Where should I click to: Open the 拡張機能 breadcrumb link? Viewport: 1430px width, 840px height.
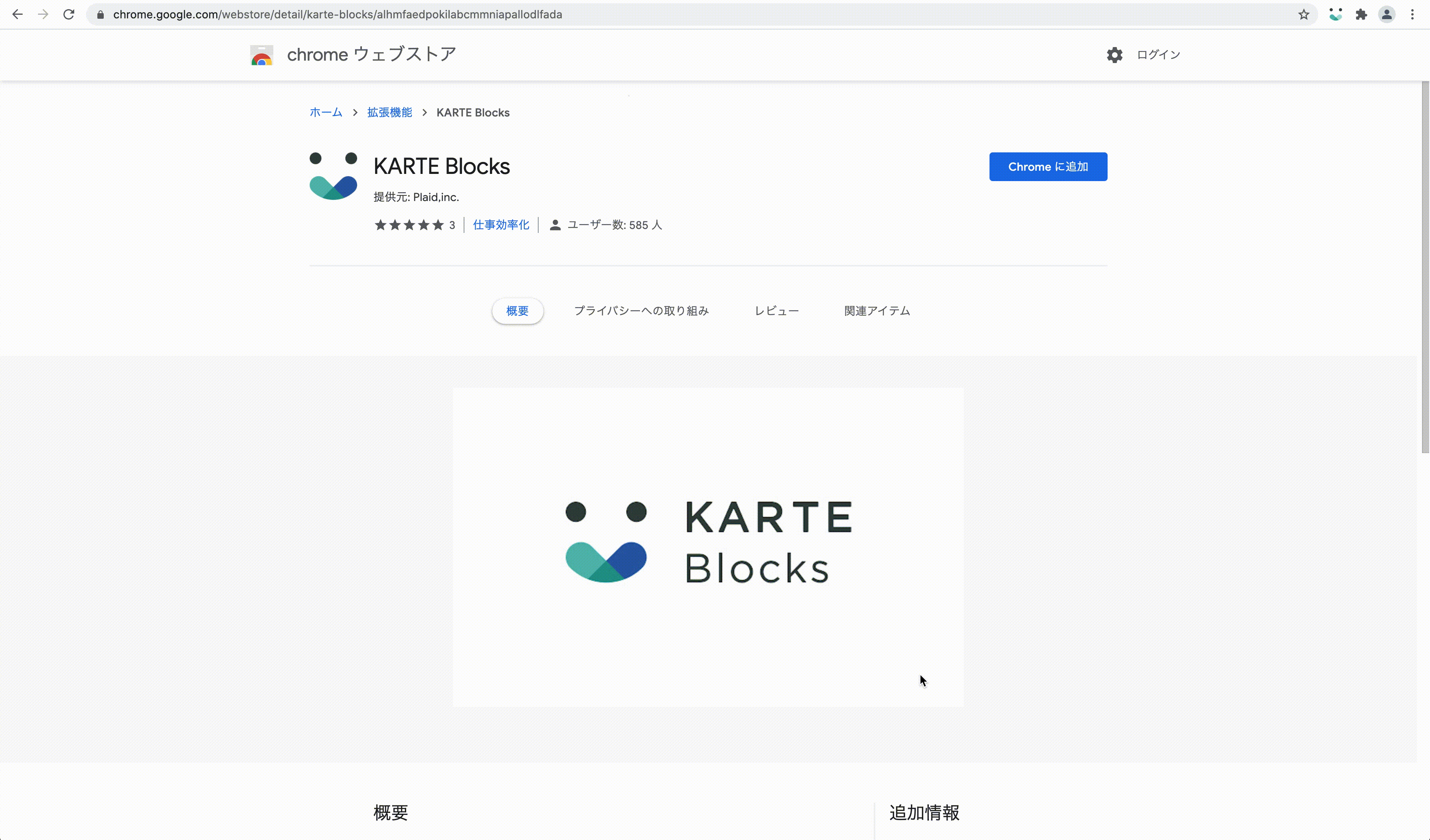point(389,112)
